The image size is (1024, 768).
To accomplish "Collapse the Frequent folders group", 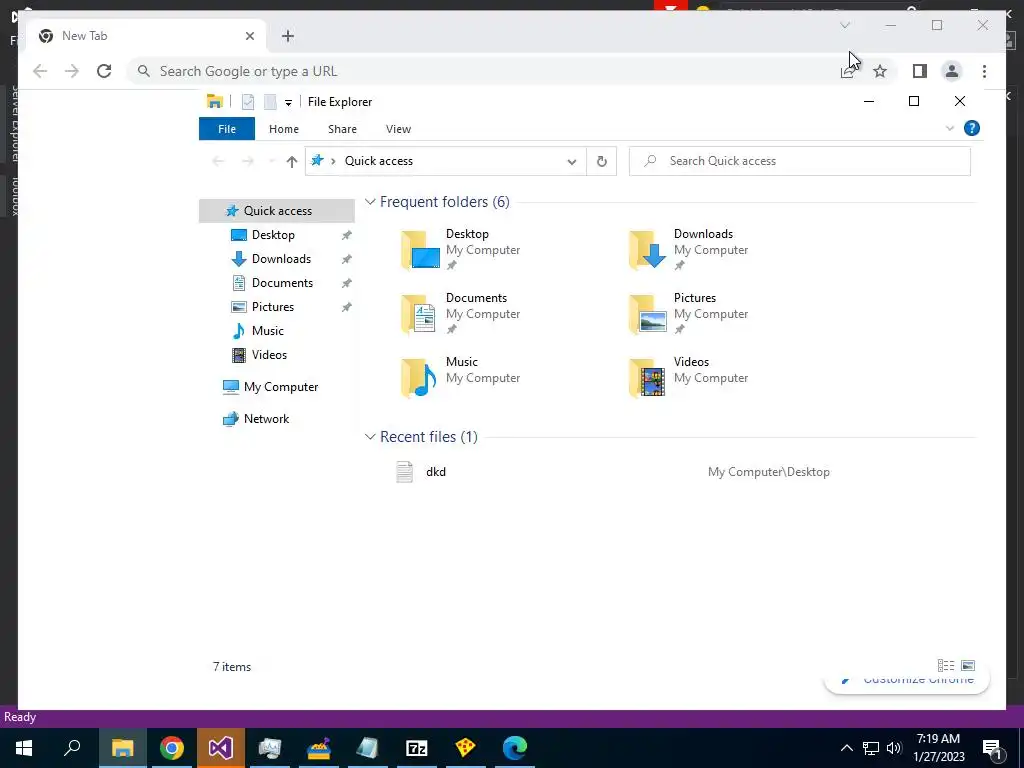I will tap(370, 202).
